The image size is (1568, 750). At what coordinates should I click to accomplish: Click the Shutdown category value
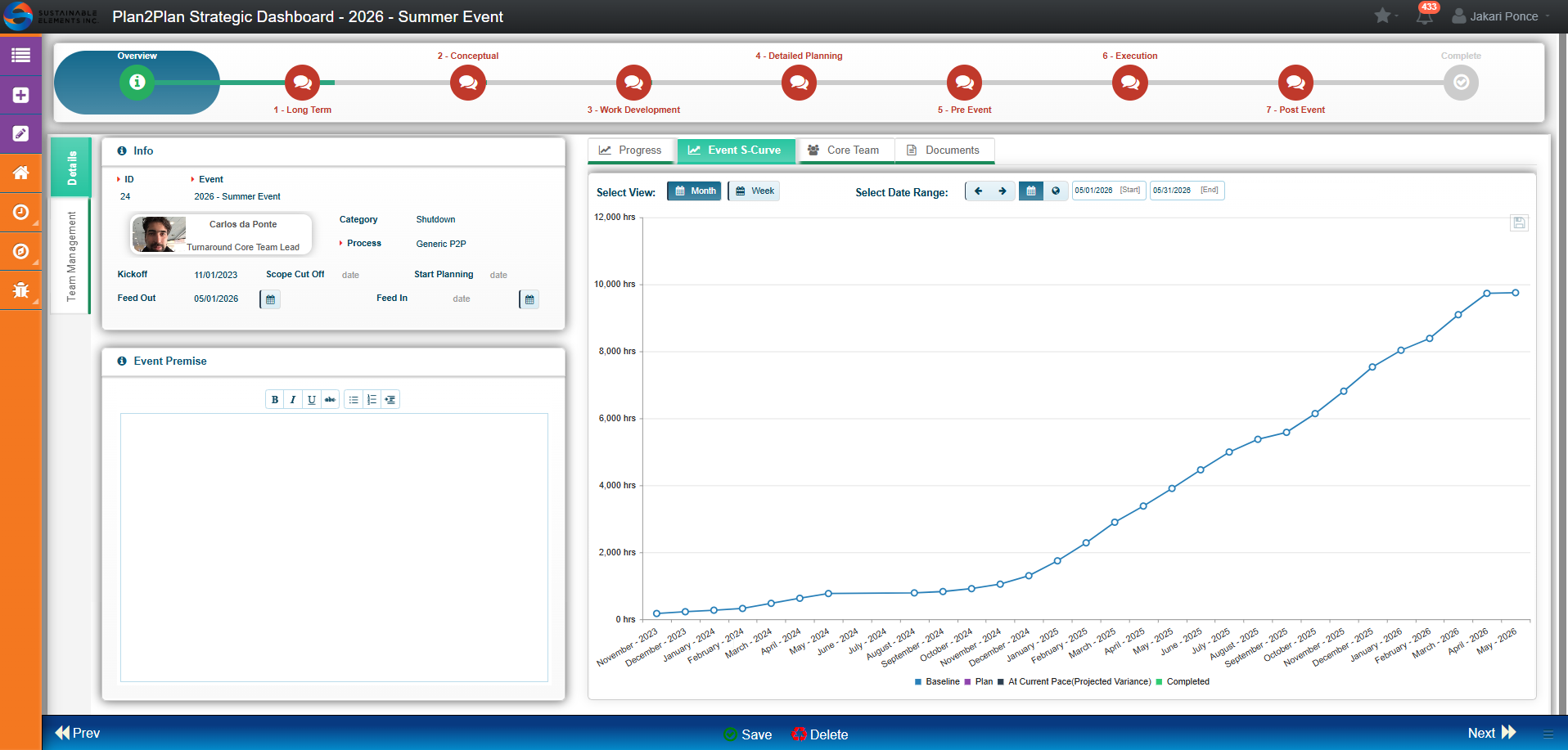click(x=435, y=219)
